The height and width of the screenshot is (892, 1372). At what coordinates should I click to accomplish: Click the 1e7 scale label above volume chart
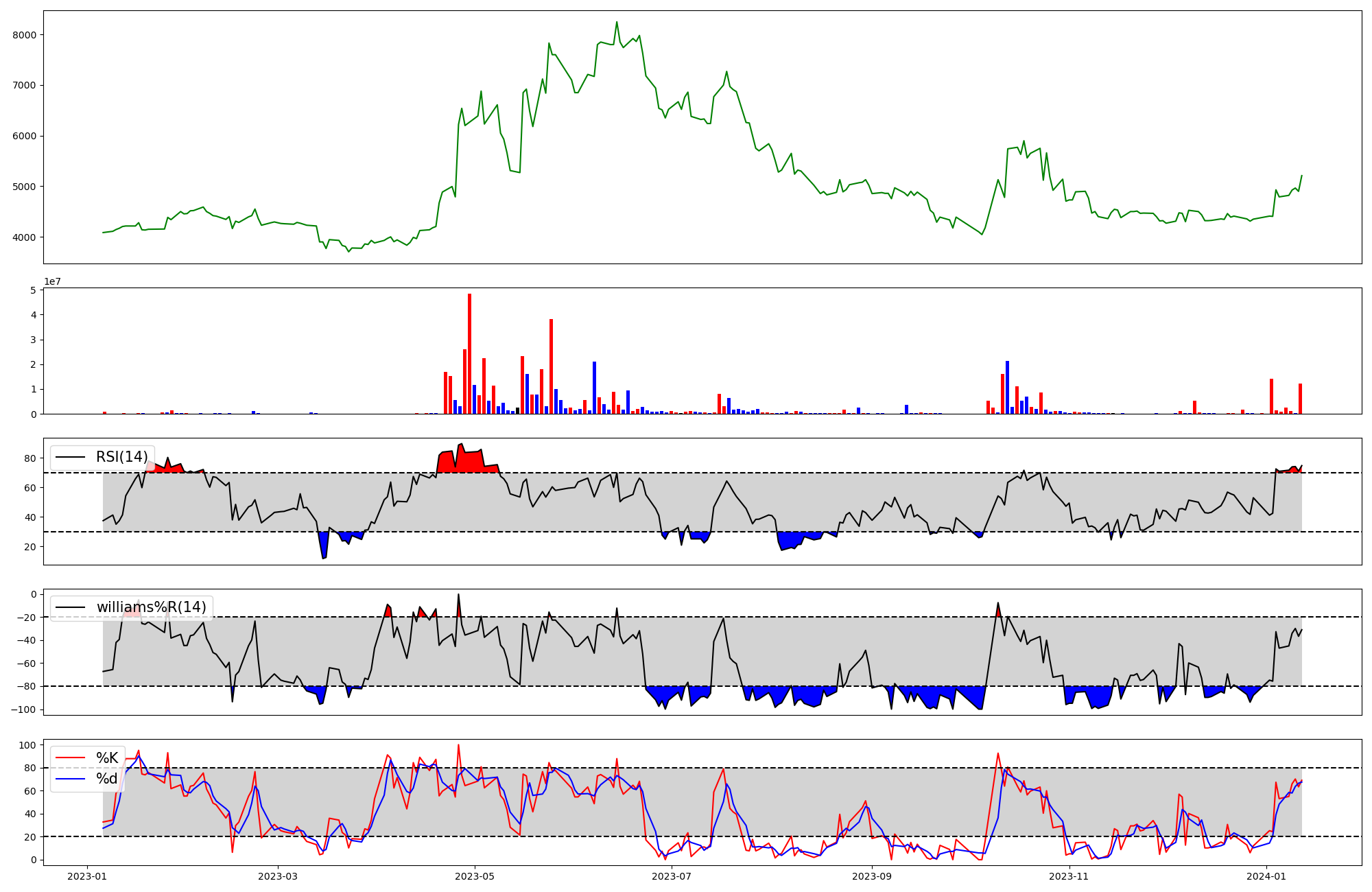pyautogui.click(x=53, y=282)
